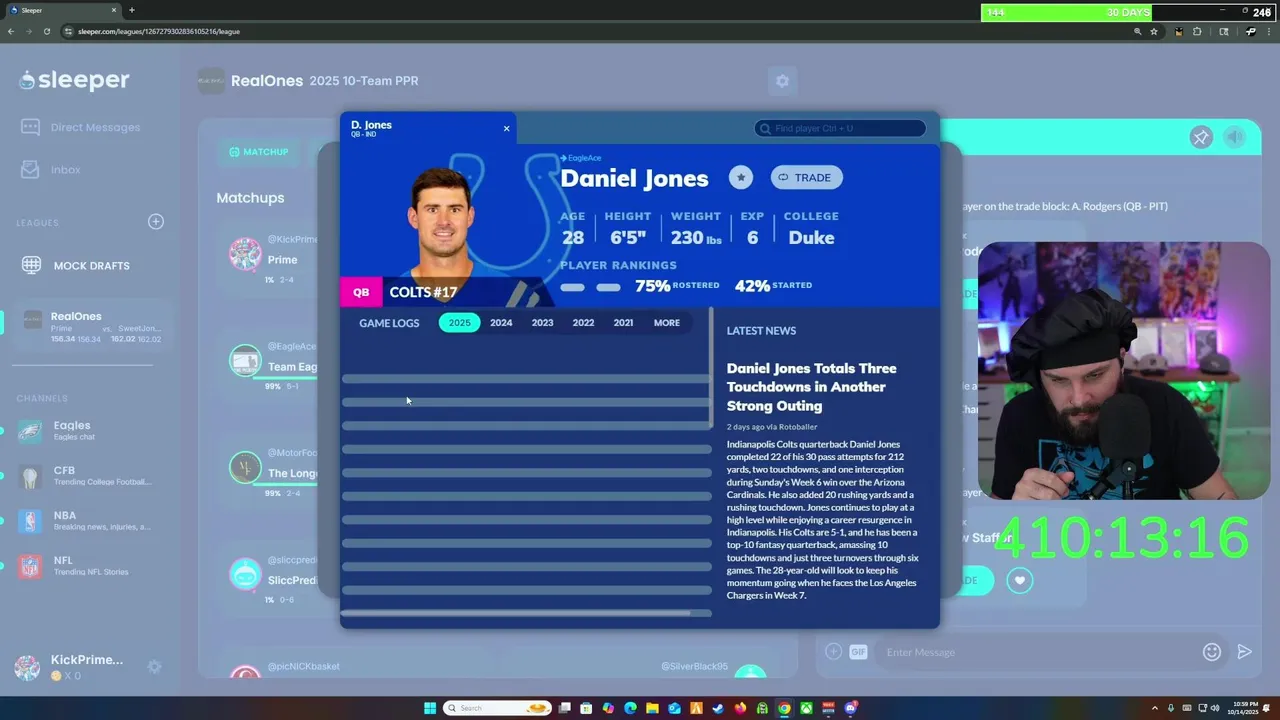Image resolution: width=1280 pixels, height=720 pixels.
Task: Click the browser address bar URL
Action: click(x=158, y=31)
